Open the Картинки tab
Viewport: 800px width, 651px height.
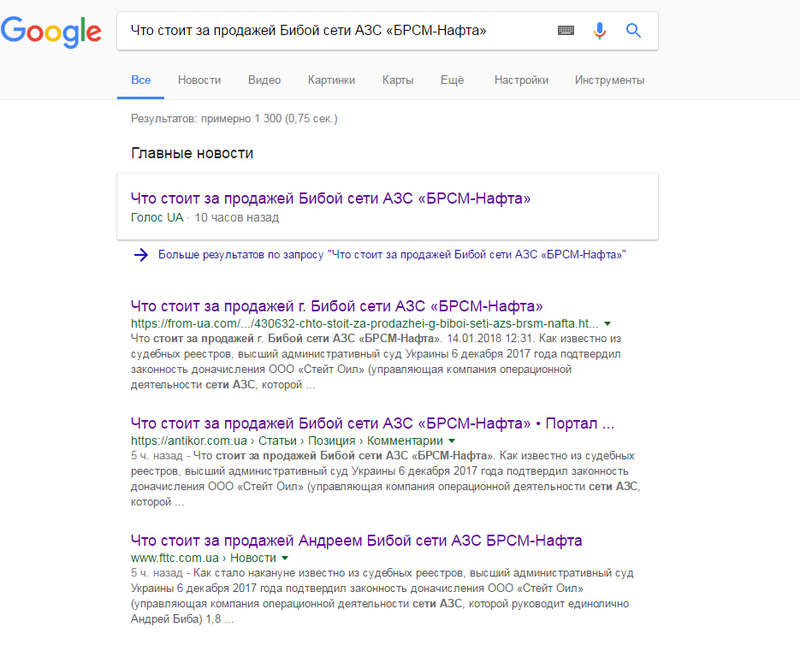tap(331, 80)
